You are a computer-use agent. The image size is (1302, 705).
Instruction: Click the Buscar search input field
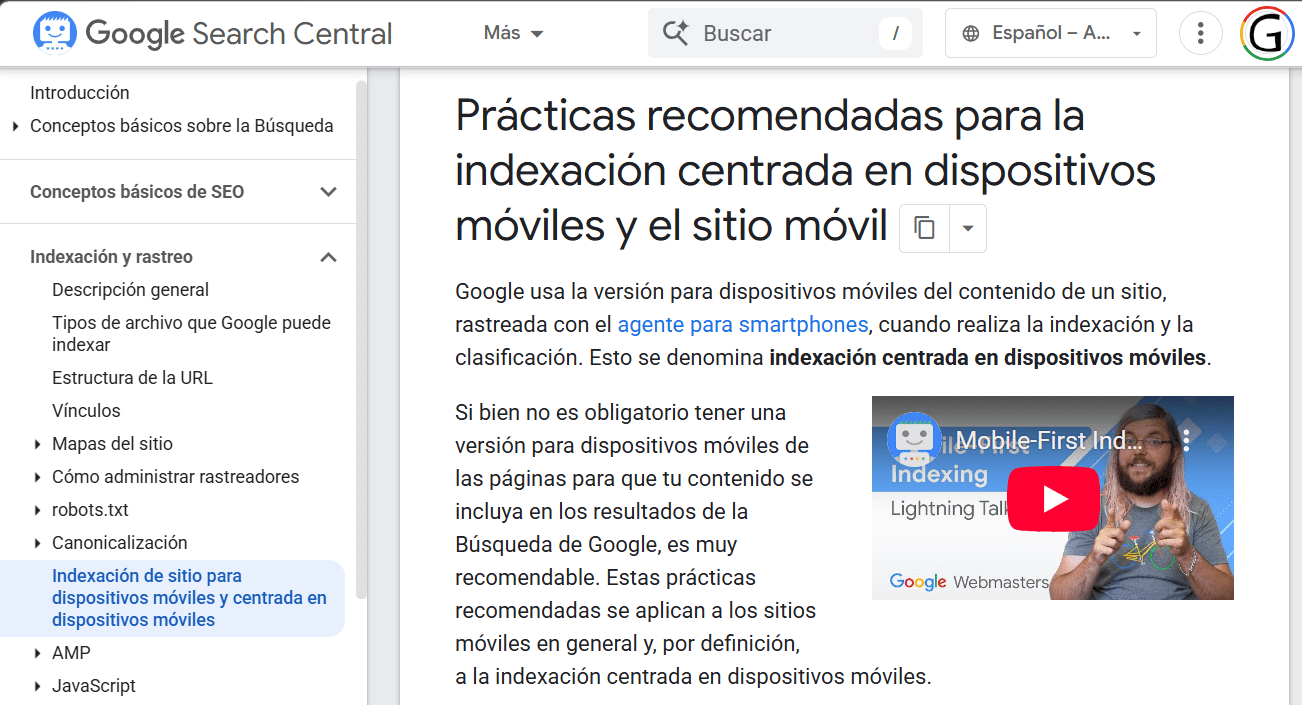[785, 33]
